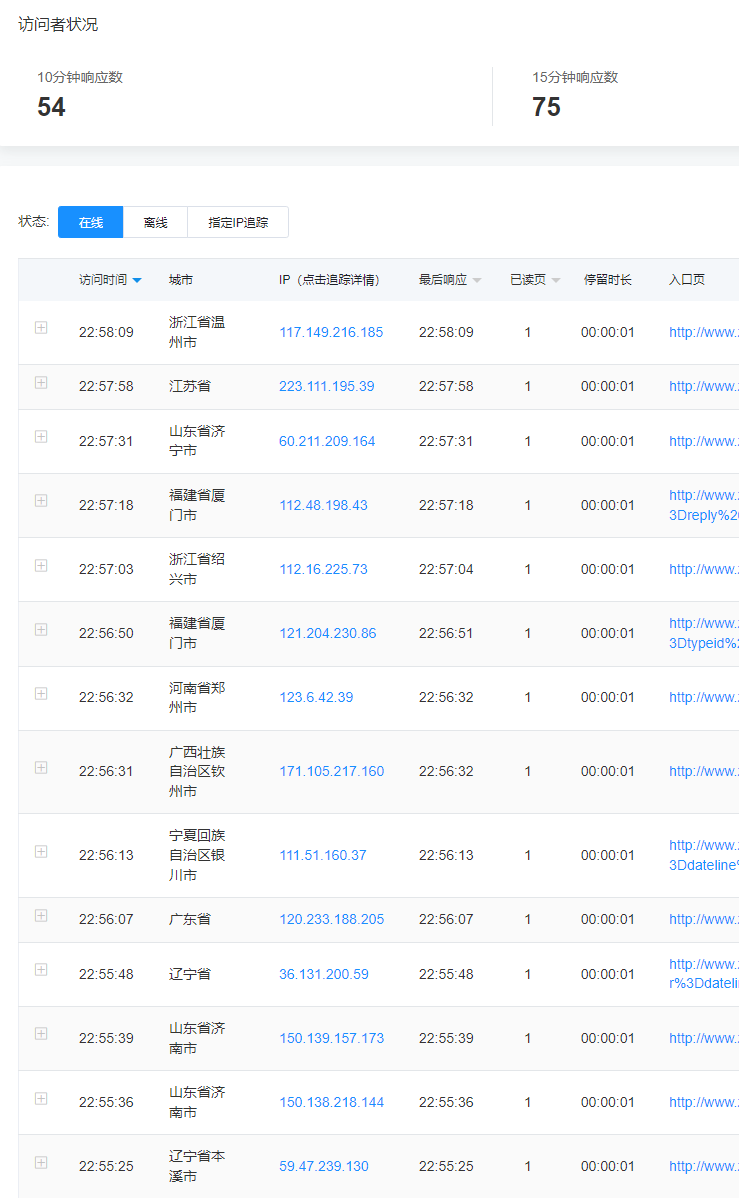Screen dimensions: 739x1198
Task: Click plus icon for 22:57:03 visit row
Action: [x=41, y=565]
